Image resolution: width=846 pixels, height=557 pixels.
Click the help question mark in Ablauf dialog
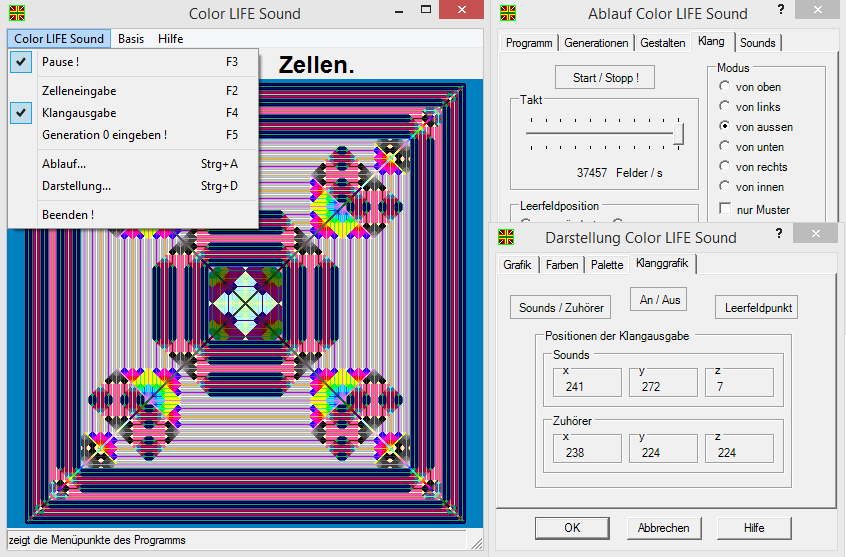781,9
